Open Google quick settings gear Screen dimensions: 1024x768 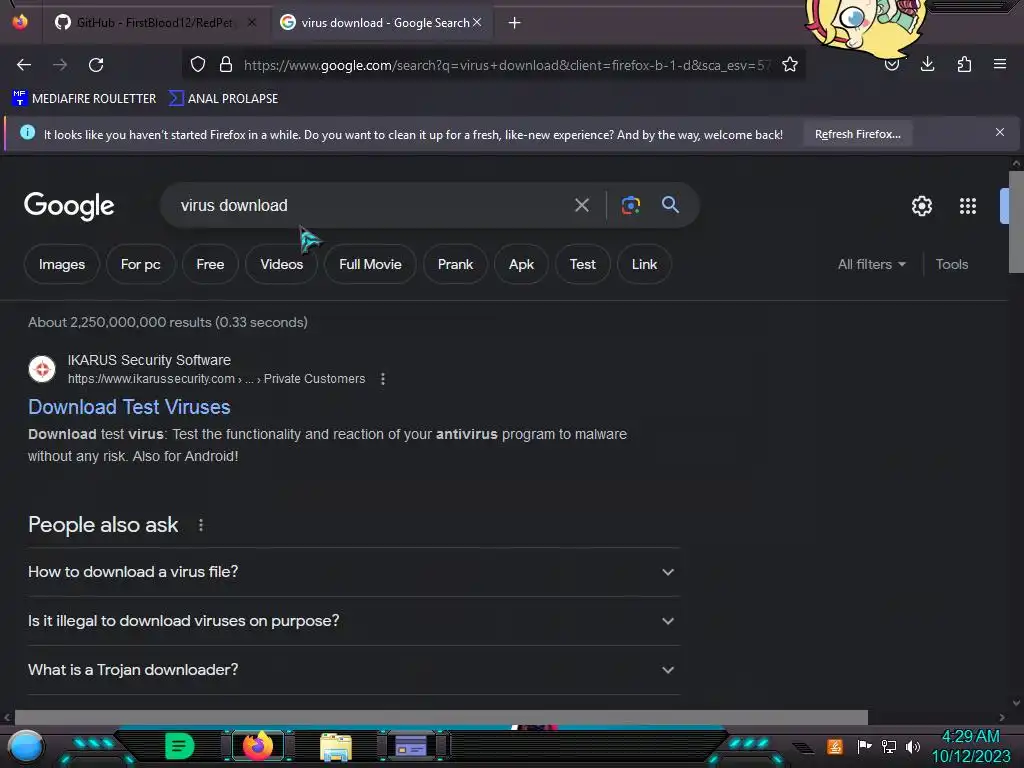click(921, 206)
